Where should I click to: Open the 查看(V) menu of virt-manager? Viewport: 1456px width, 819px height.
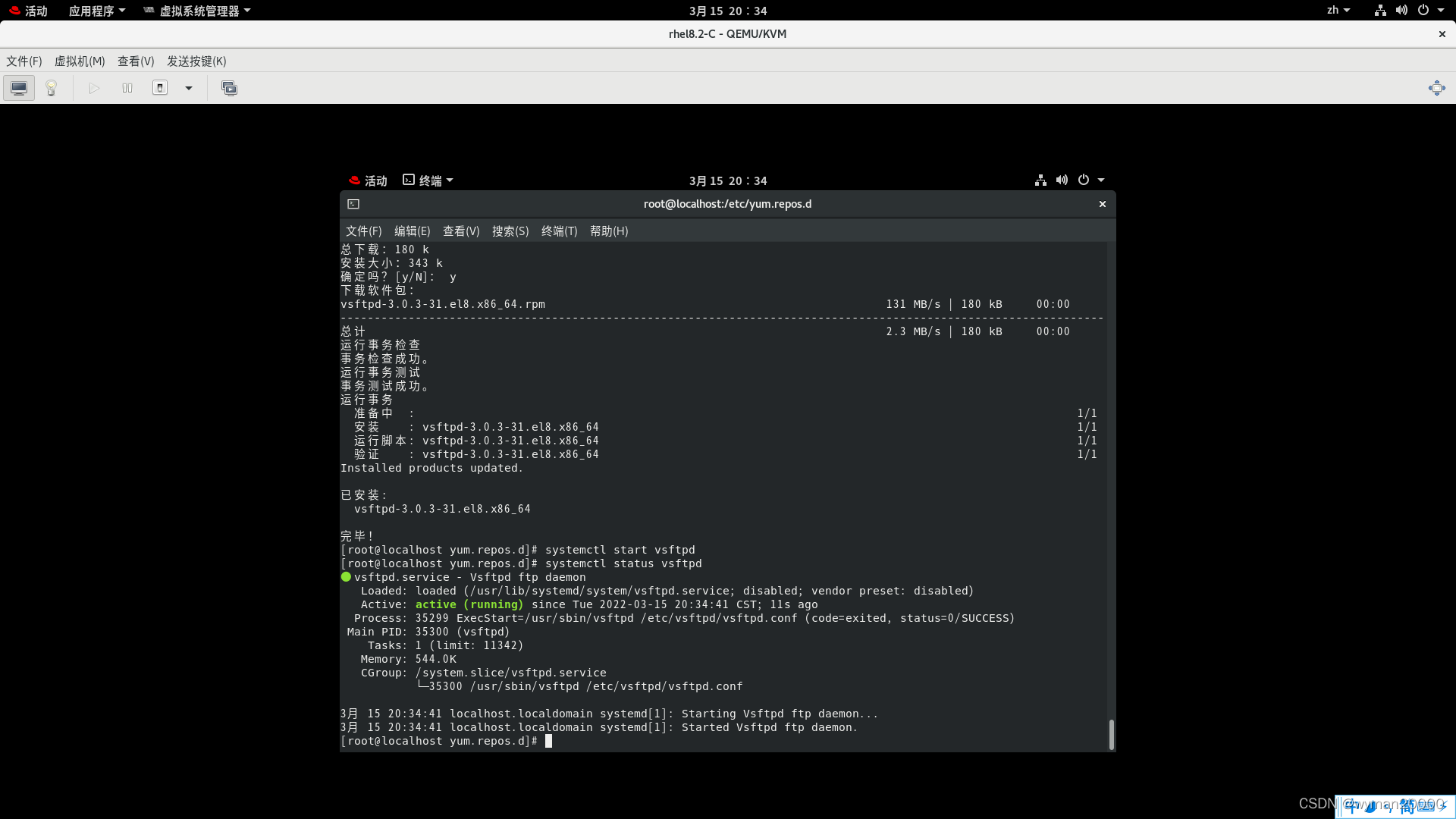tap(136, 61)
